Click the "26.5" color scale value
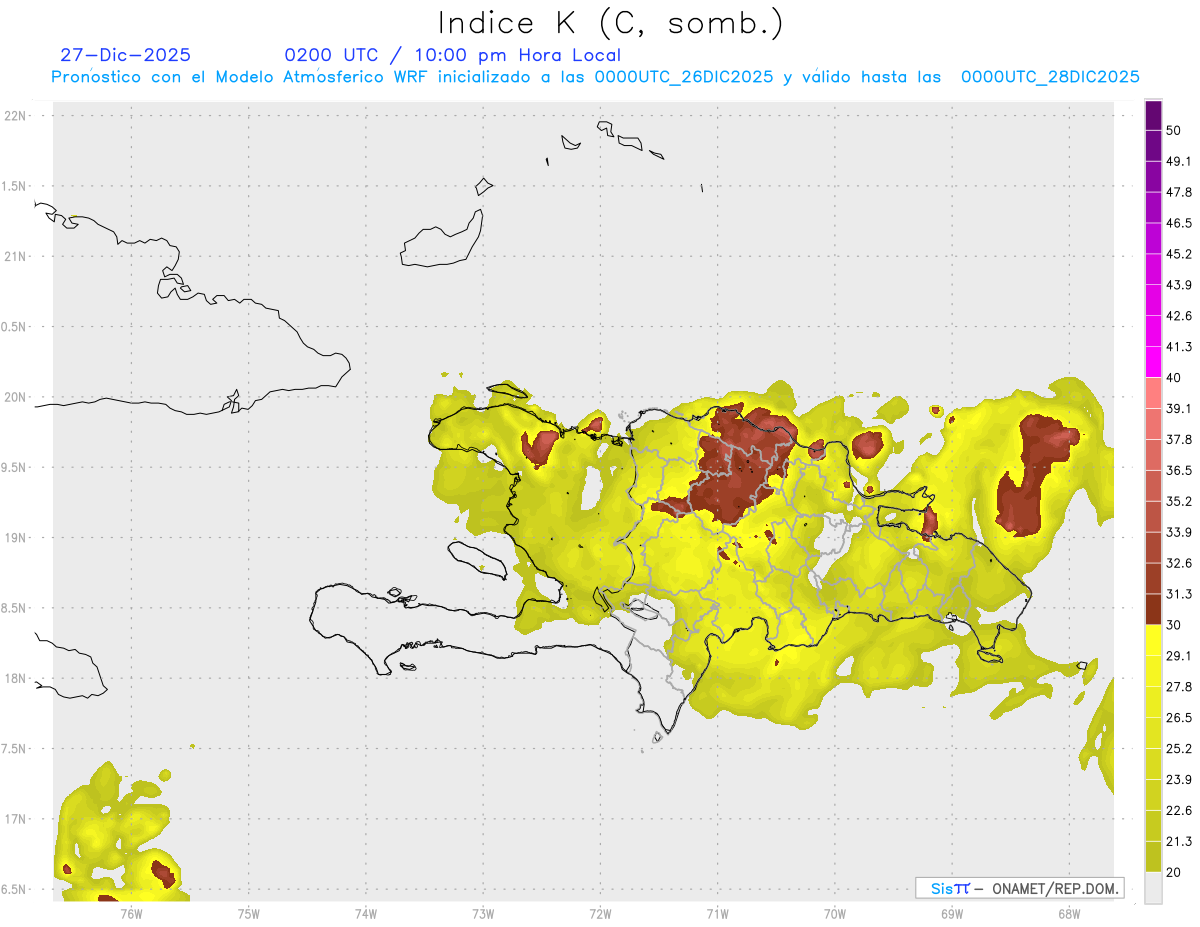The image size is (1200, 927). click(1179, 717)
